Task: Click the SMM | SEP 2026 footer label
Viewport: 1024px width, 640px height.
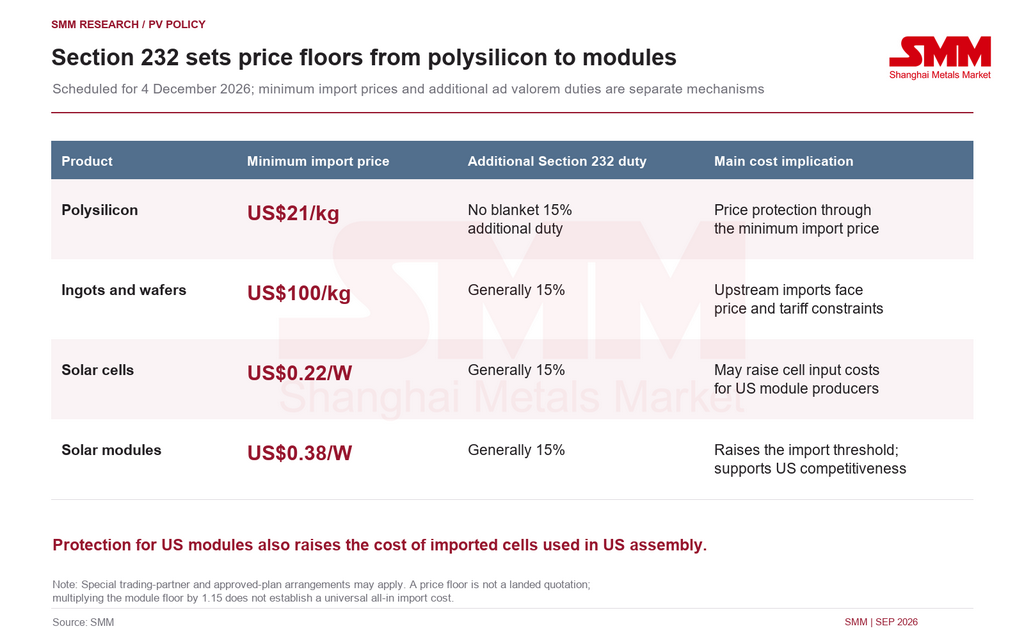Action: coord(881,622)
